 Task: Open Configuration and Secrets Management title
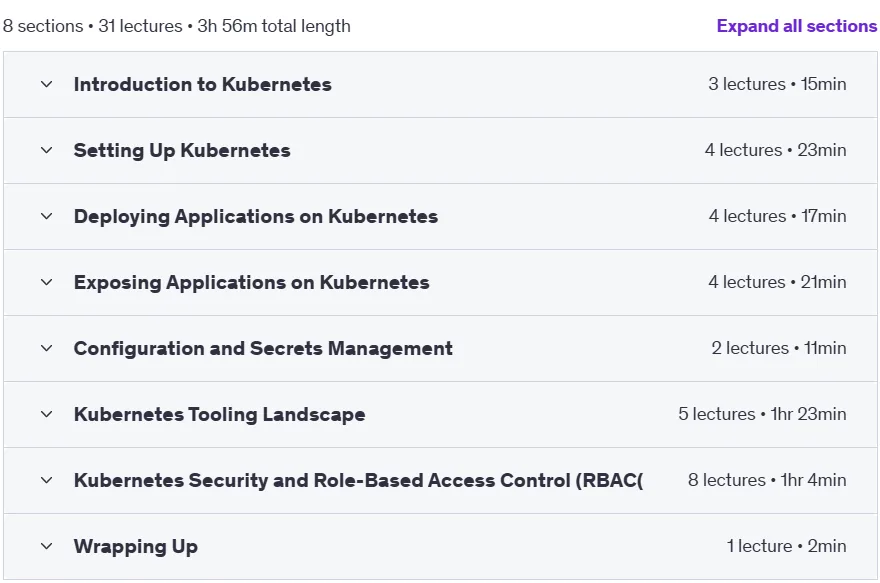(263, 348)
